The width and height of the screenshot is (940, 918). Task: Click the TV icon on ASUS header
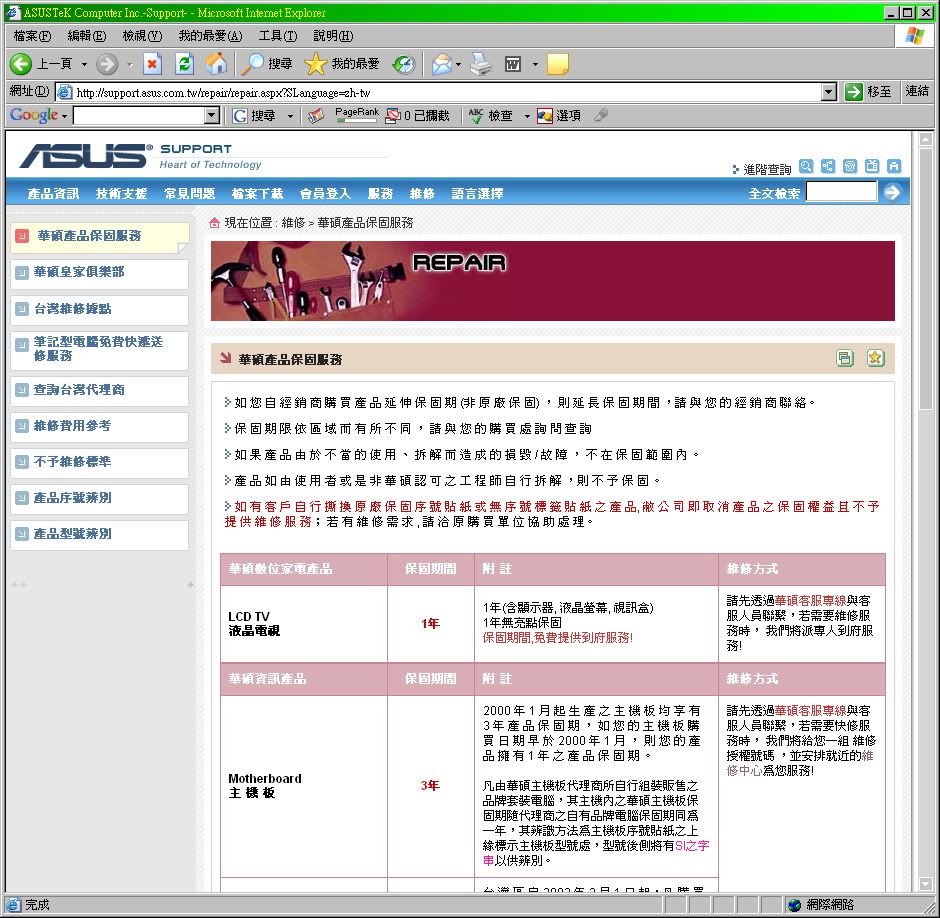tap(872, 166)
